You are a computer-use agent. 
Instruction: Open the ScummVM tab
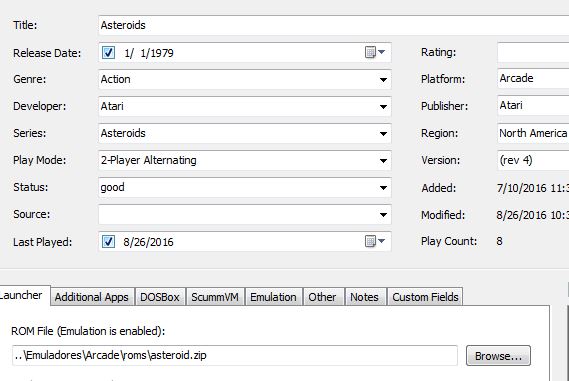click(215, 297)
